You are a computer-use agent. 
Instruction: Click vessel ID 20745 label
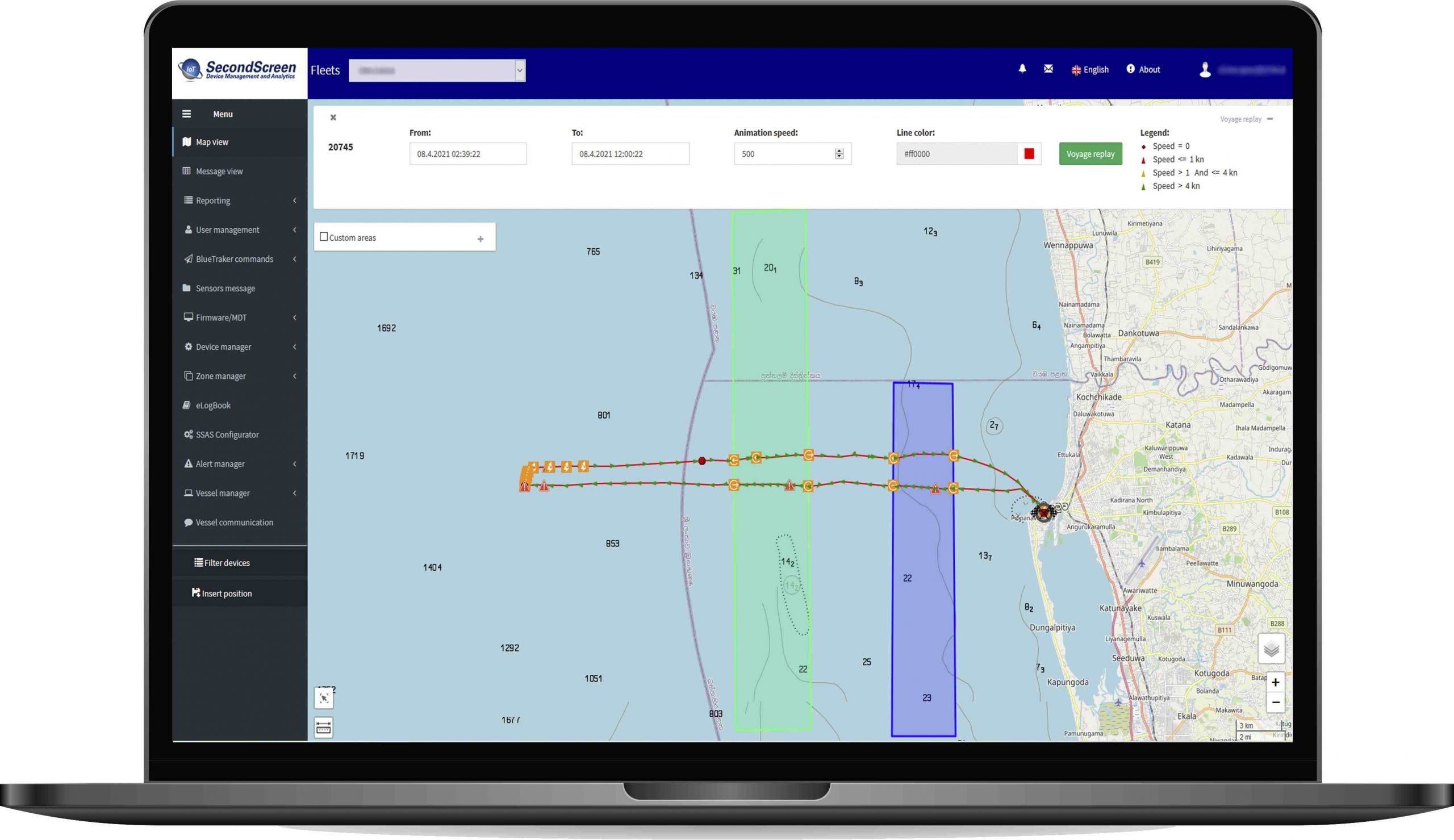pos(340,147)
